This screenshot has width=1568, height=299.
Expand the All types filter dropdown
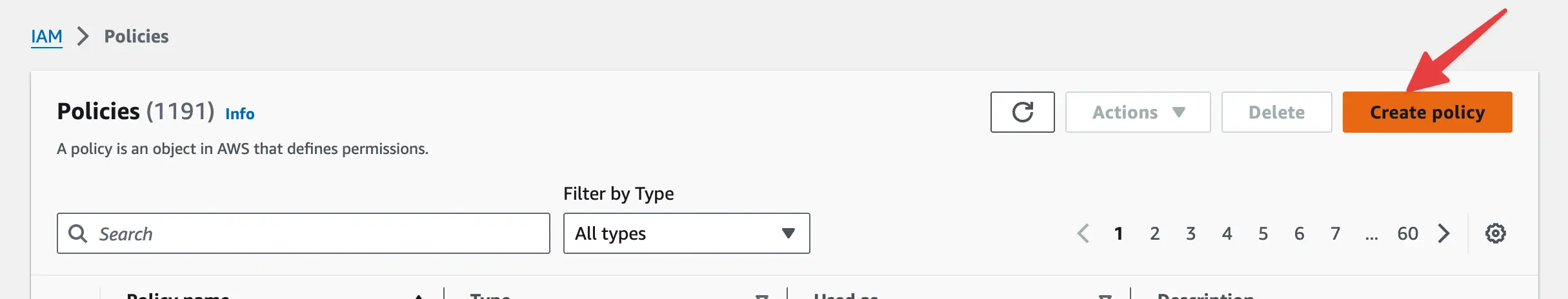pos(687,233)
